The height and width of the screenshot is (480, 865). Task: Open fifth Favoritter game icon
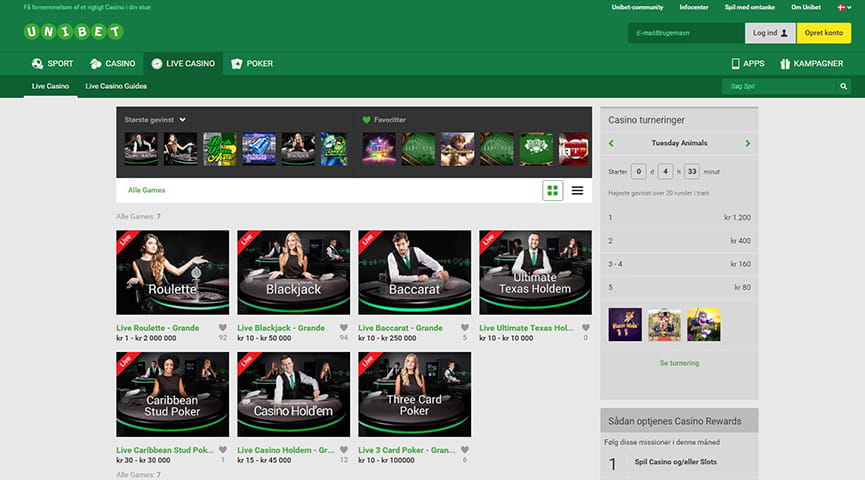pos(536,149)
